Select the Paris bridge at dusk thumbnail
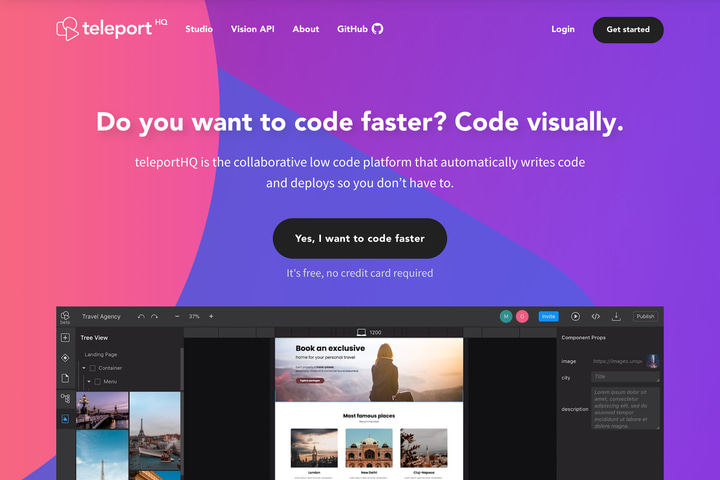720x480 pixels. [102, 410]
